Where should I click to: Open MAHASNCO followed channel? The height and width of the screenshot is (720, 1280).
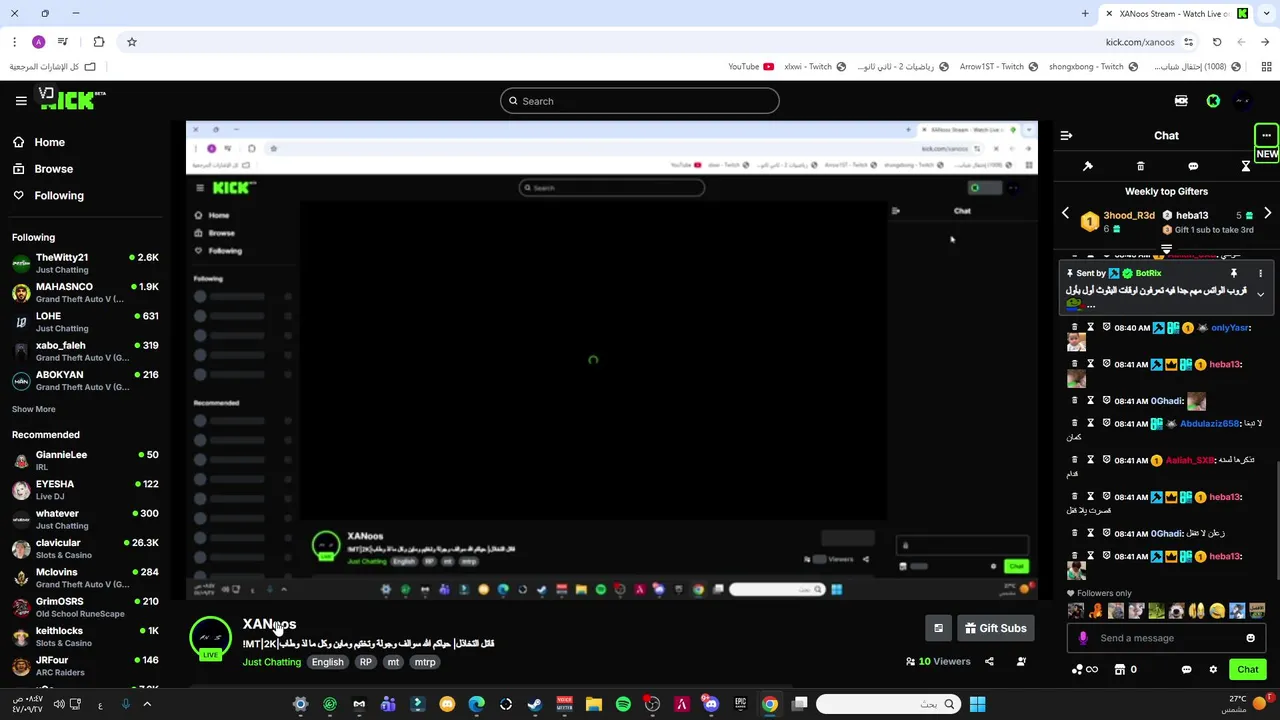tap(85, 292)
